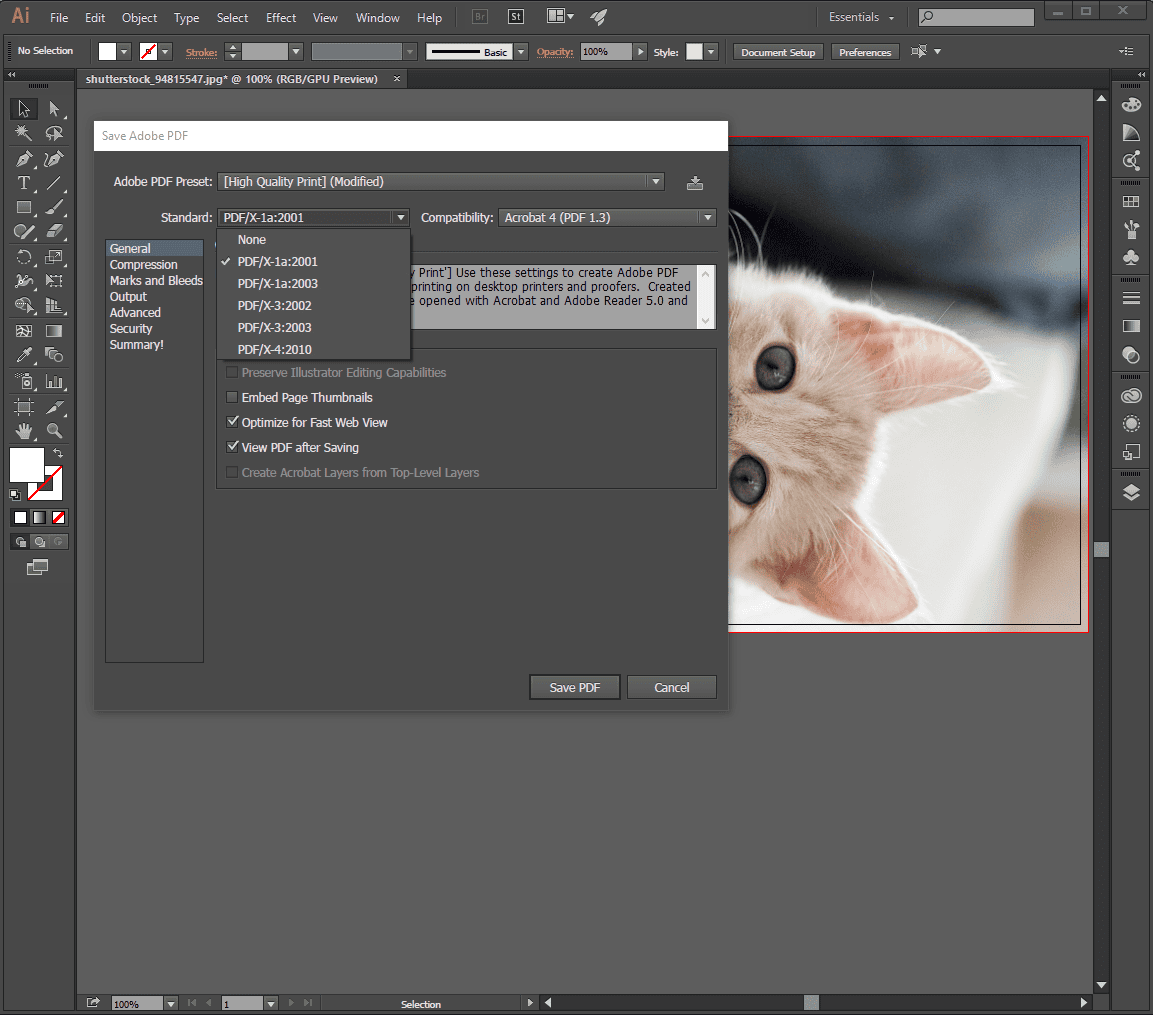Select the Scale tool
The width and height of the screenshot is (1153, 1015).
point(54,257)
